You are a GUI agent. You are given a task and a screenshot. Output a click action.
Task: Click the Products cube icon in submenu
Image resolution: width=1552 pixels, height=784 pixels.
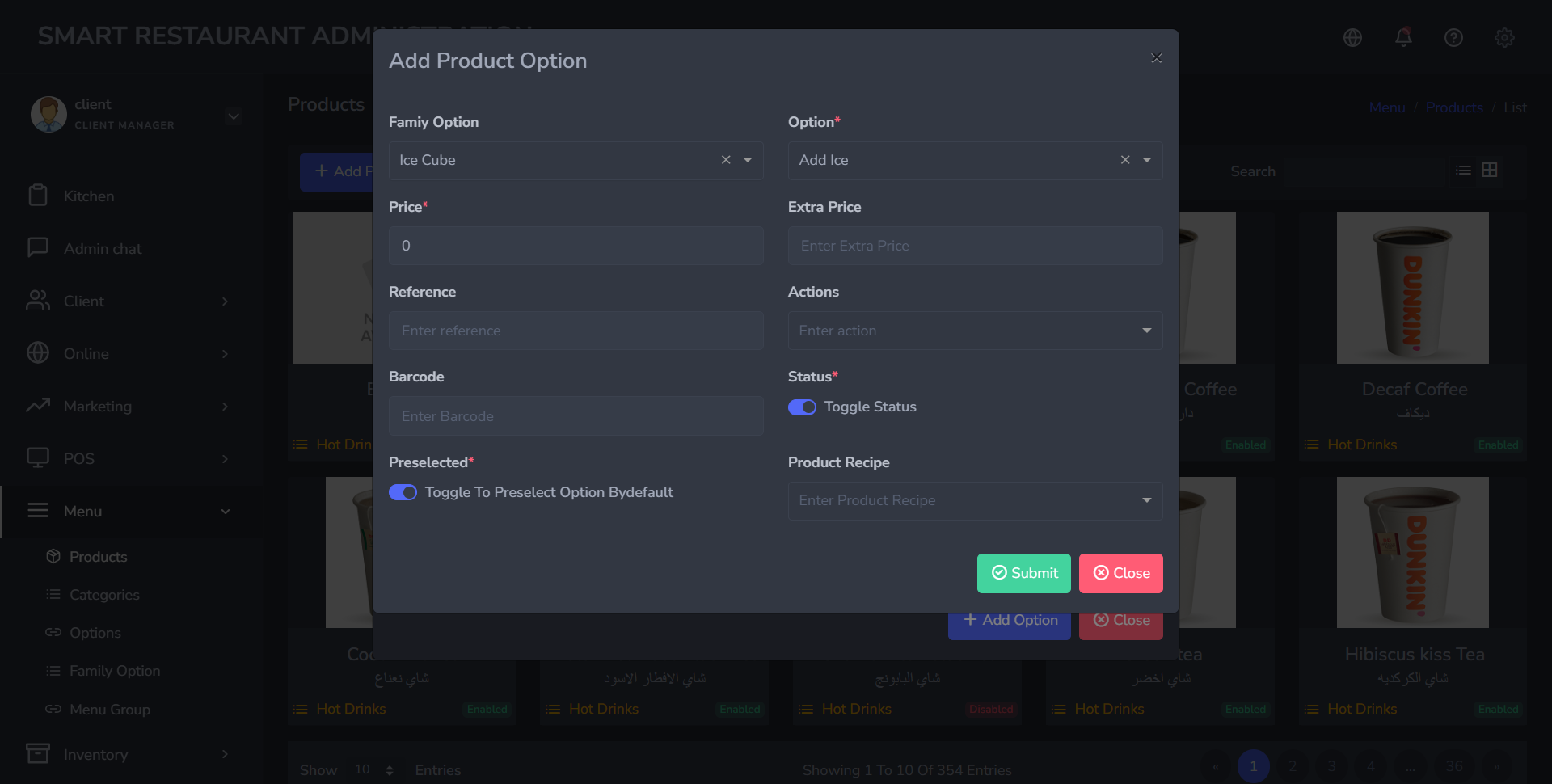53,556
